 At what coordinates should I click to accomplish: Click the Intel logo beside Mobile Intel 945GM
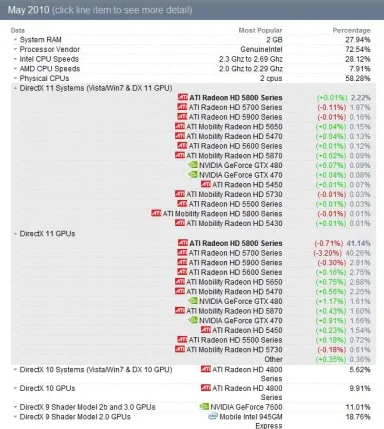[x=213, y=416]
